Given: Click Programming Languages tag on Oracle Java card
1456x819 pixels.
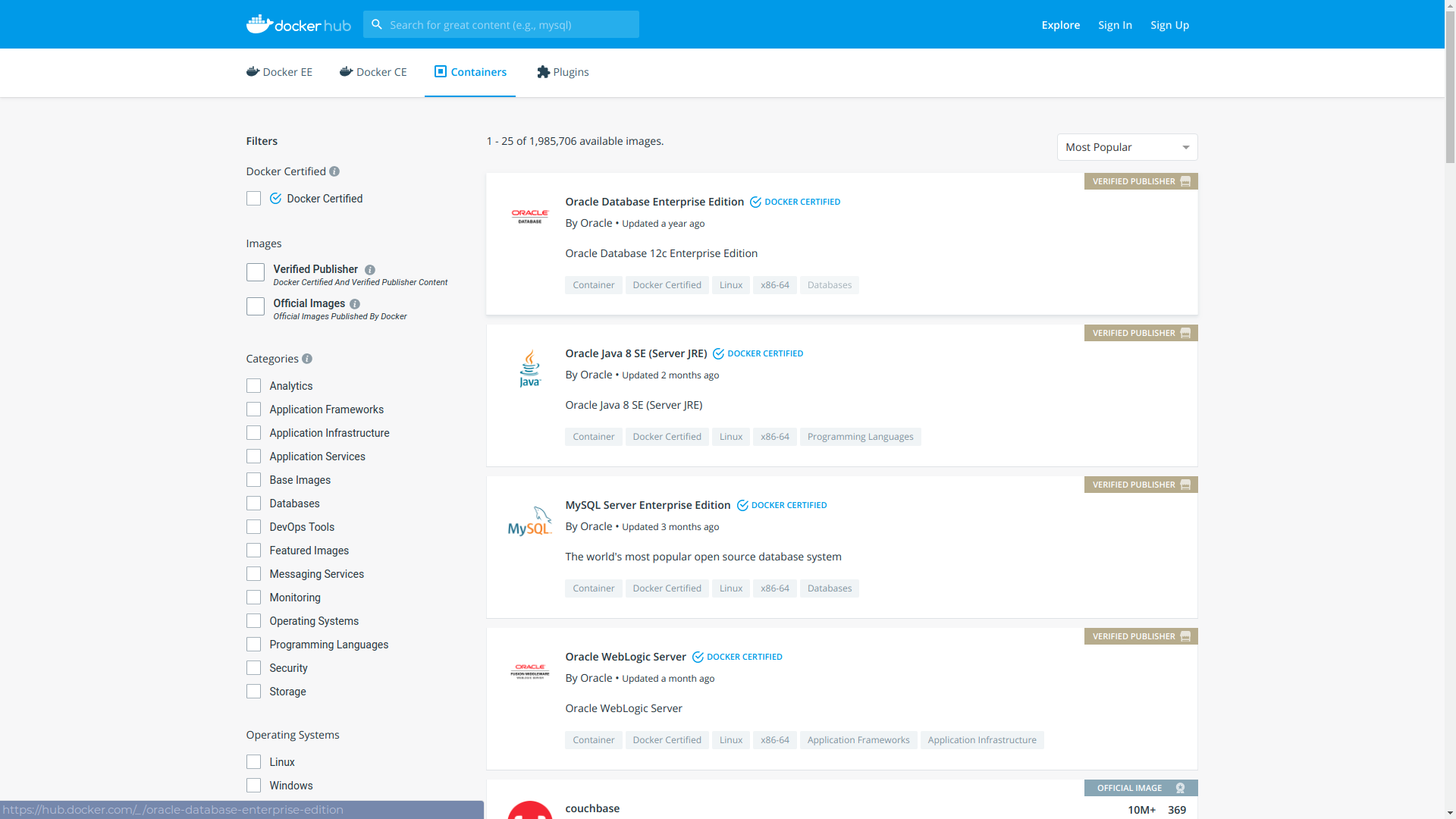Looking at the screenshot, I should (x=860, y=437).
